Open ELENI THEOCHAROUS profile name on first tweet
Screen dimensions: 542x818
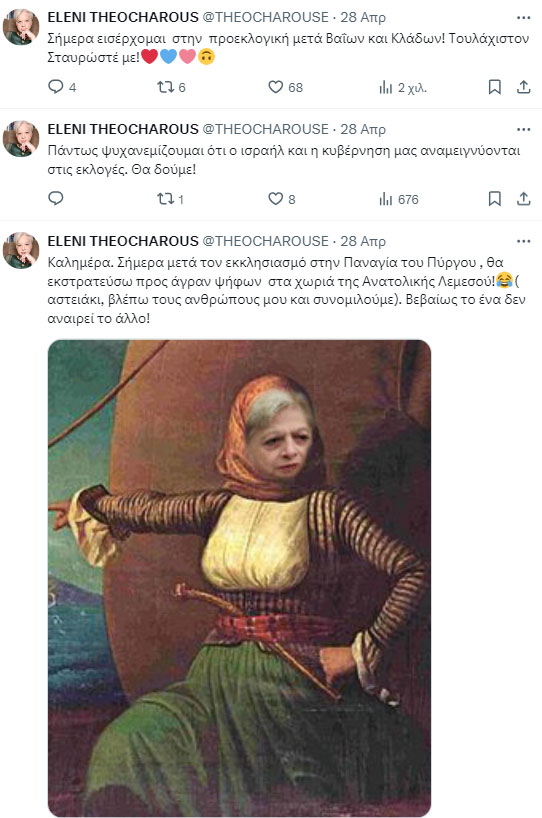tap(123, 17)
